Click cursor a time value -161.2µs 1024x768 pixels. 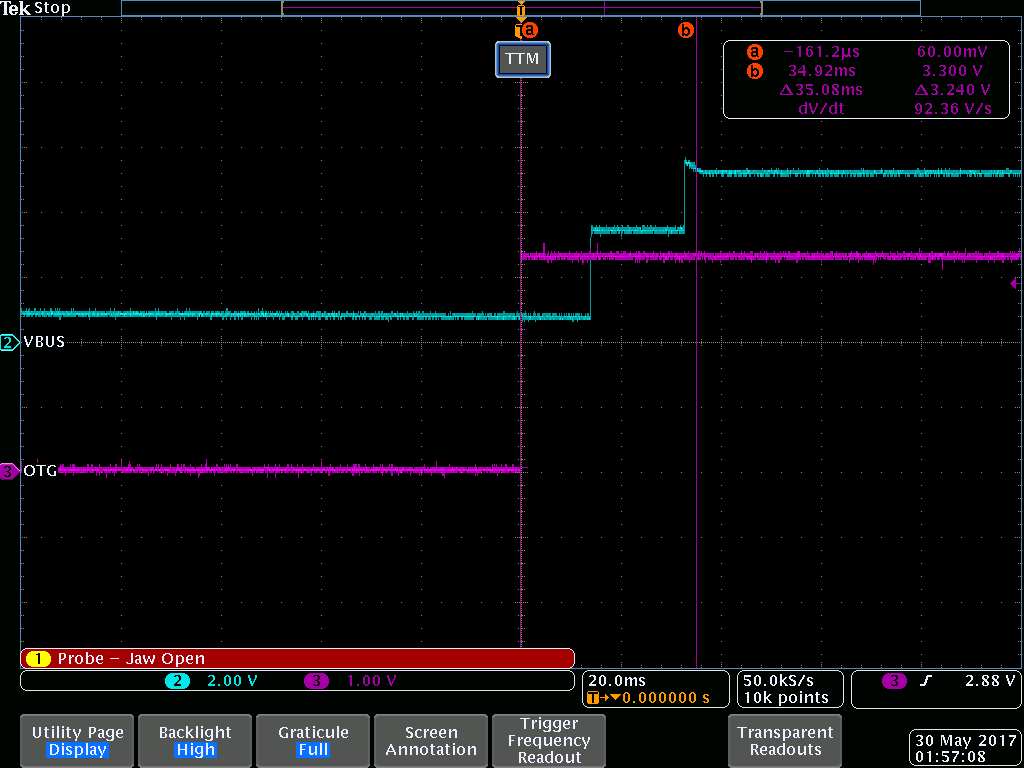pos(822,52)
